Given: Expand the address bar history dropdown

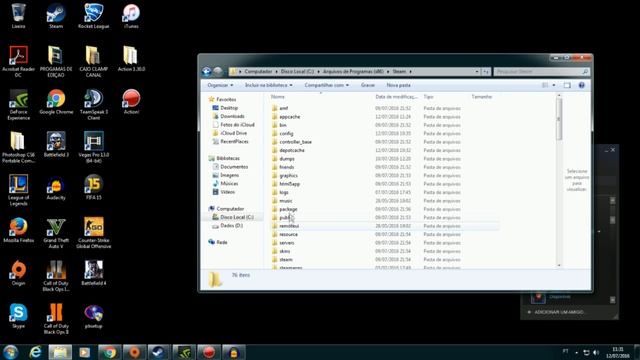Looking at the screenshot, I should (x=477, y=71).
